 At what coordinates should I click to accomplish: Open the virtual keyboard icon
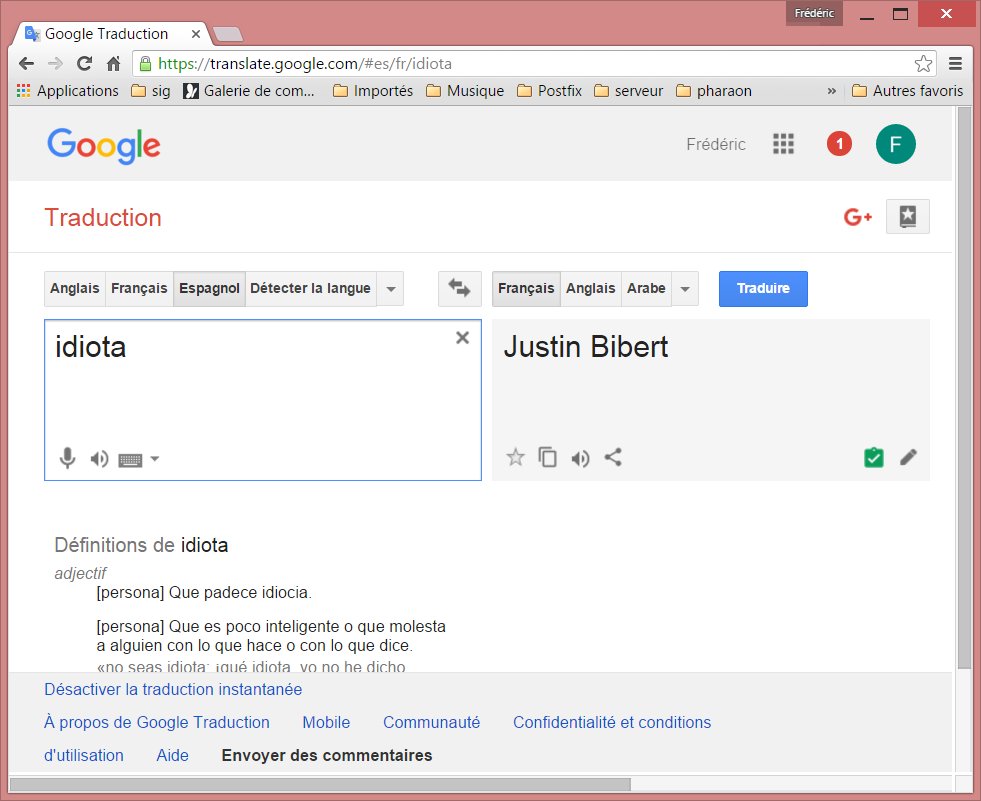(131, 461)
